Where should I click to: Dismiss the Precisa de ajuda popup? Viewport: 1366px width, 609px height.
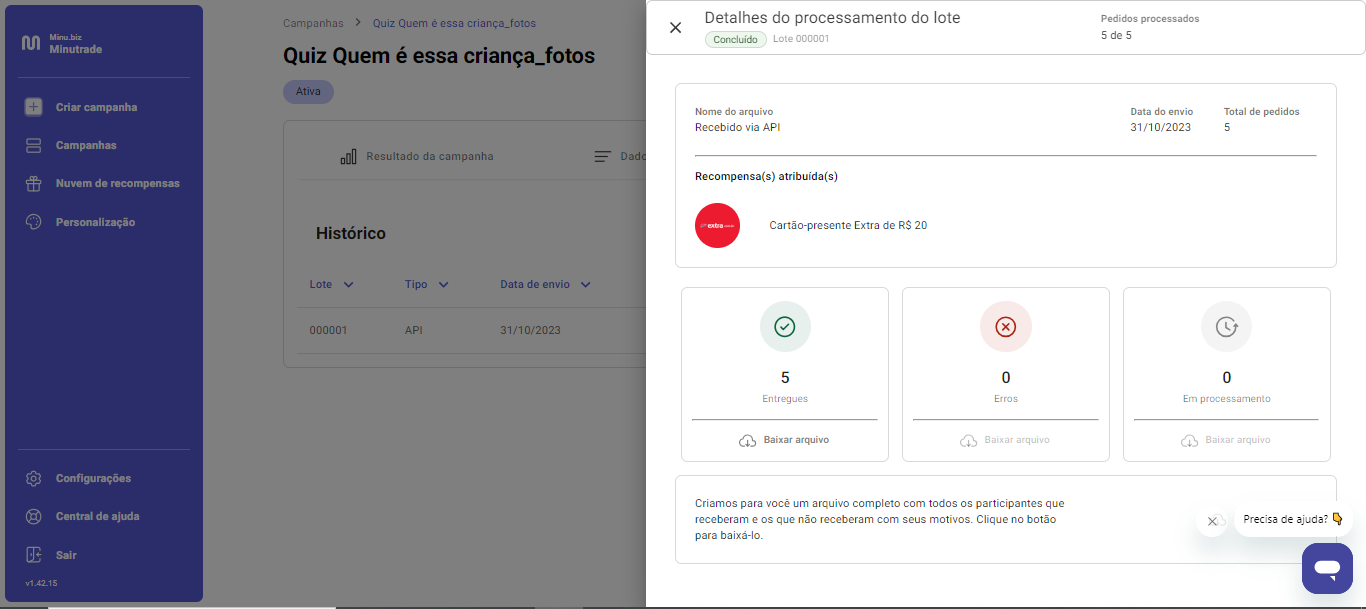[1212, 521]
